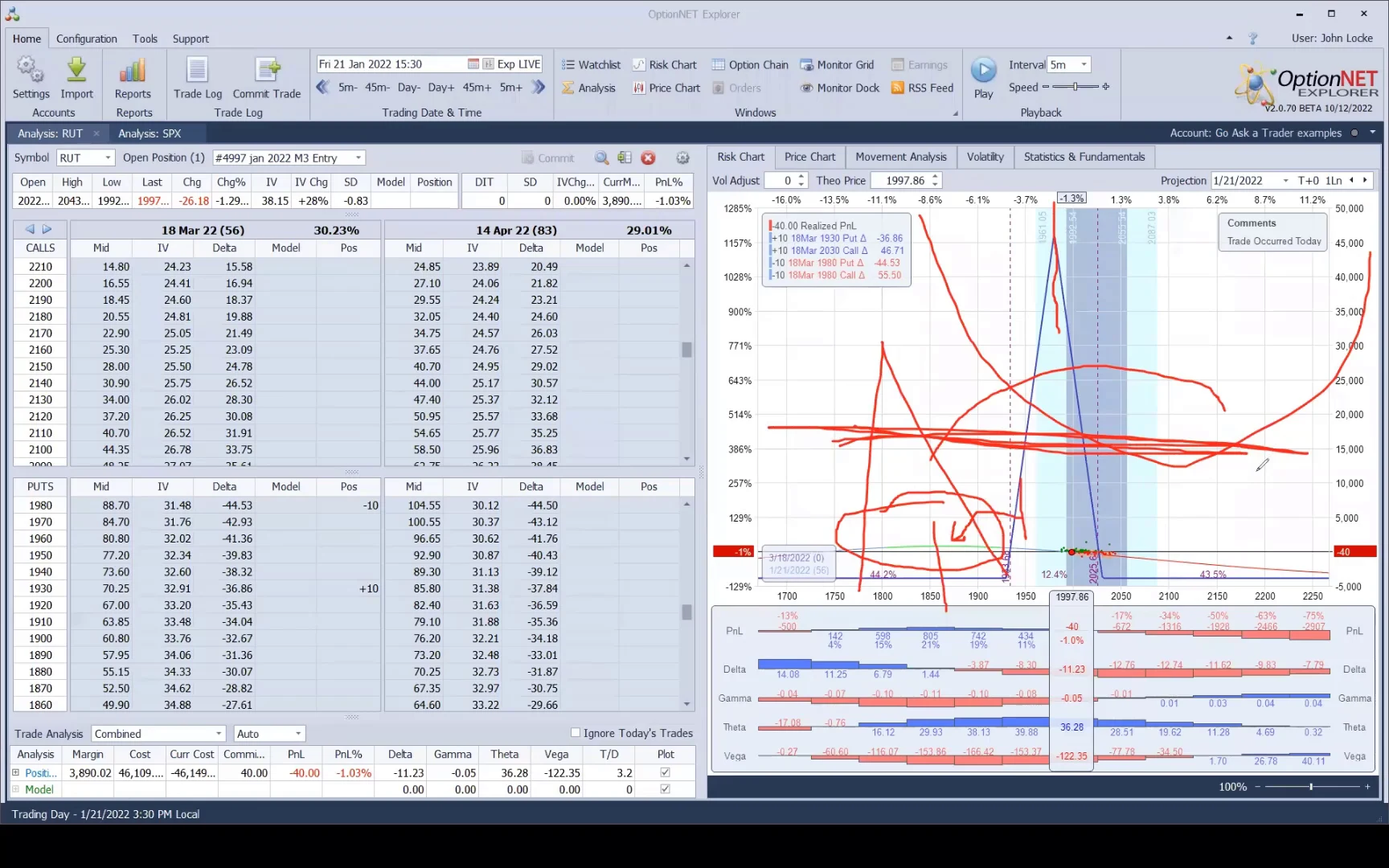Switch to the Analysis: SPX tab

[150, 133]
